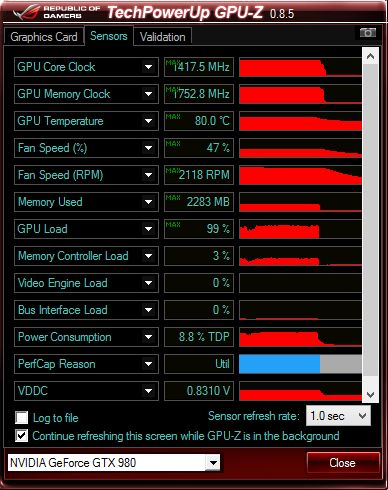Click the Video Engine Load value 0 %

199,283
